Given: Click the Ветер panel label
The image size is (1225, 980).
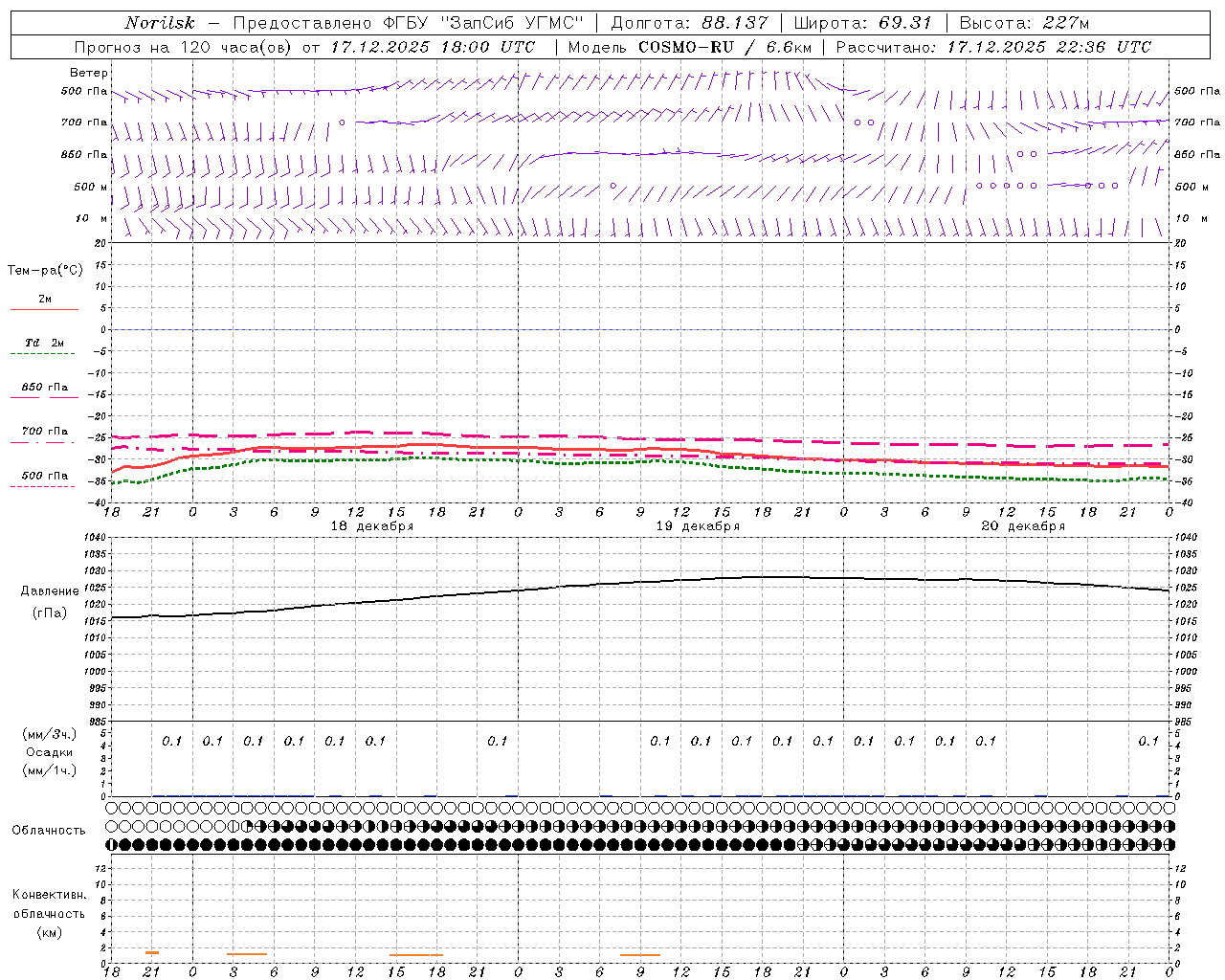Looking at the screenshot, I should [x=89, y=73].
